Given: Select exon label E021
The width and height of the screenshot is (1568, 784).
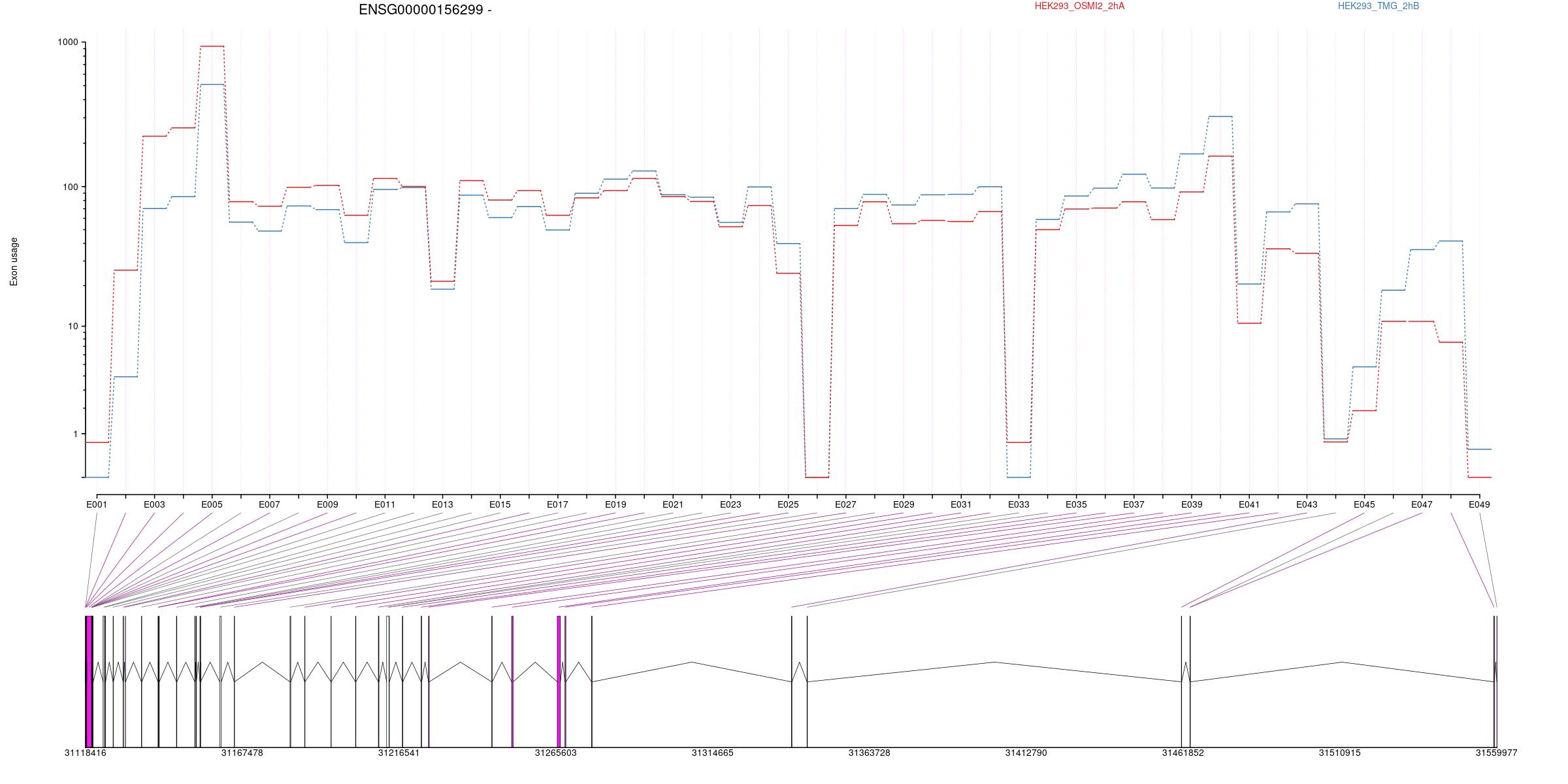Looking at the screenshot, I should point(673,504).
